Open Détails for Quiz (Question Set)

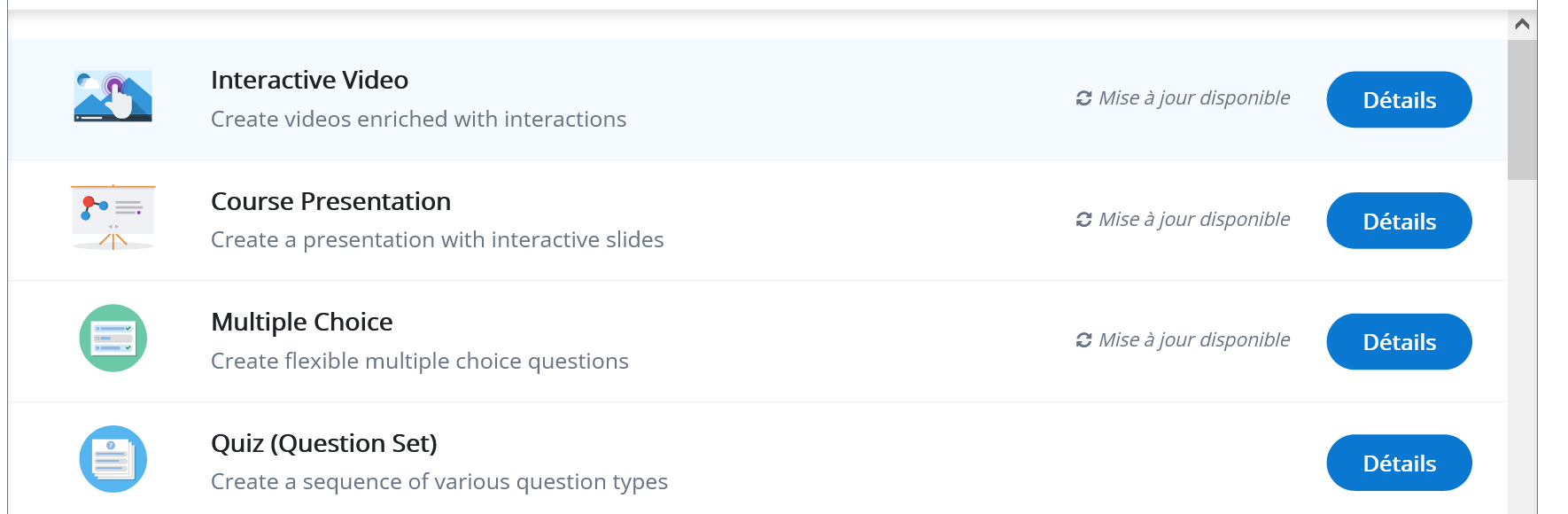click(x=1399, y=463)
